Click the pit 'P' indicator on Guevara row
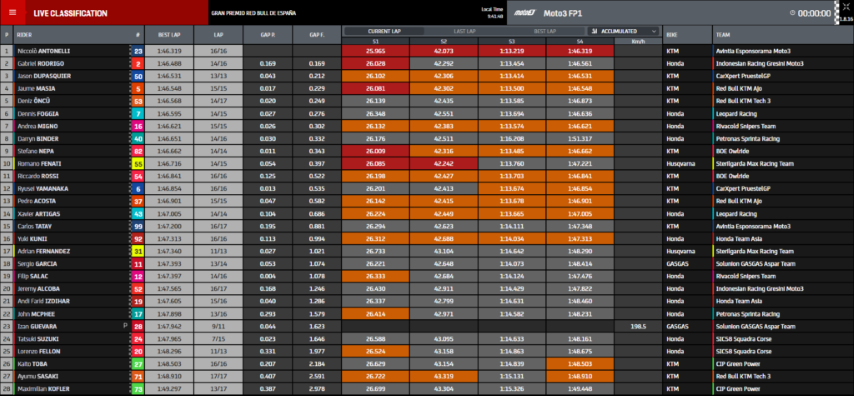Screen dimensions: 854x396 pos(125,326)
